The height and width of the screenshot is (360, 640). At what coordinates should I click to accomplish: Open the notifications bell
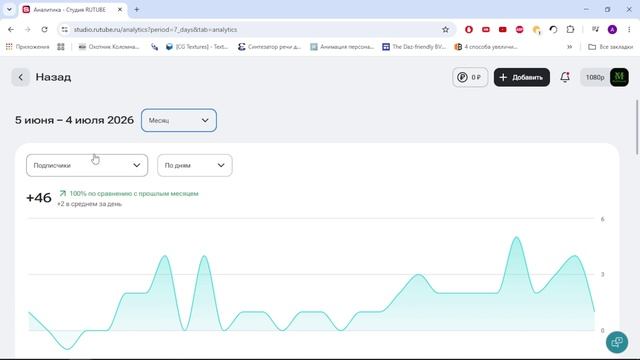tap(565, 77)
